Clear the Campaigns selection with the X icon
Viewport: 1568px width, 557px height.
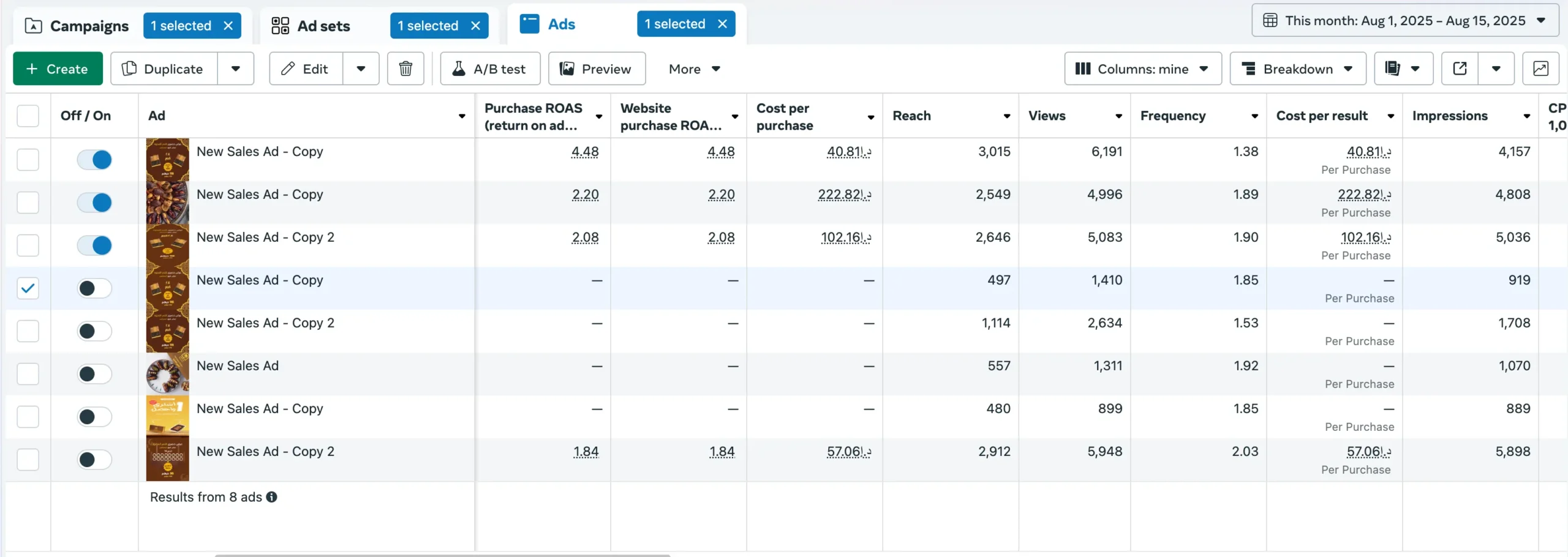coord(228,26)
